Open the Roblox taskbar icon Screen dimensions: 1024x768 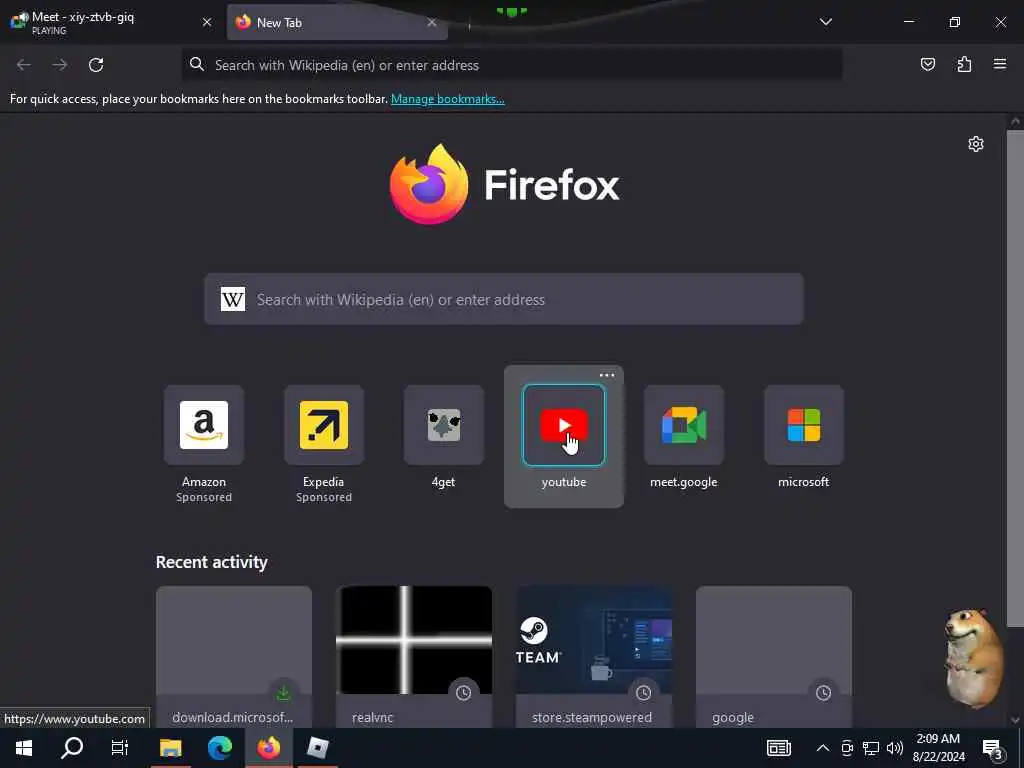pos(317,748)
